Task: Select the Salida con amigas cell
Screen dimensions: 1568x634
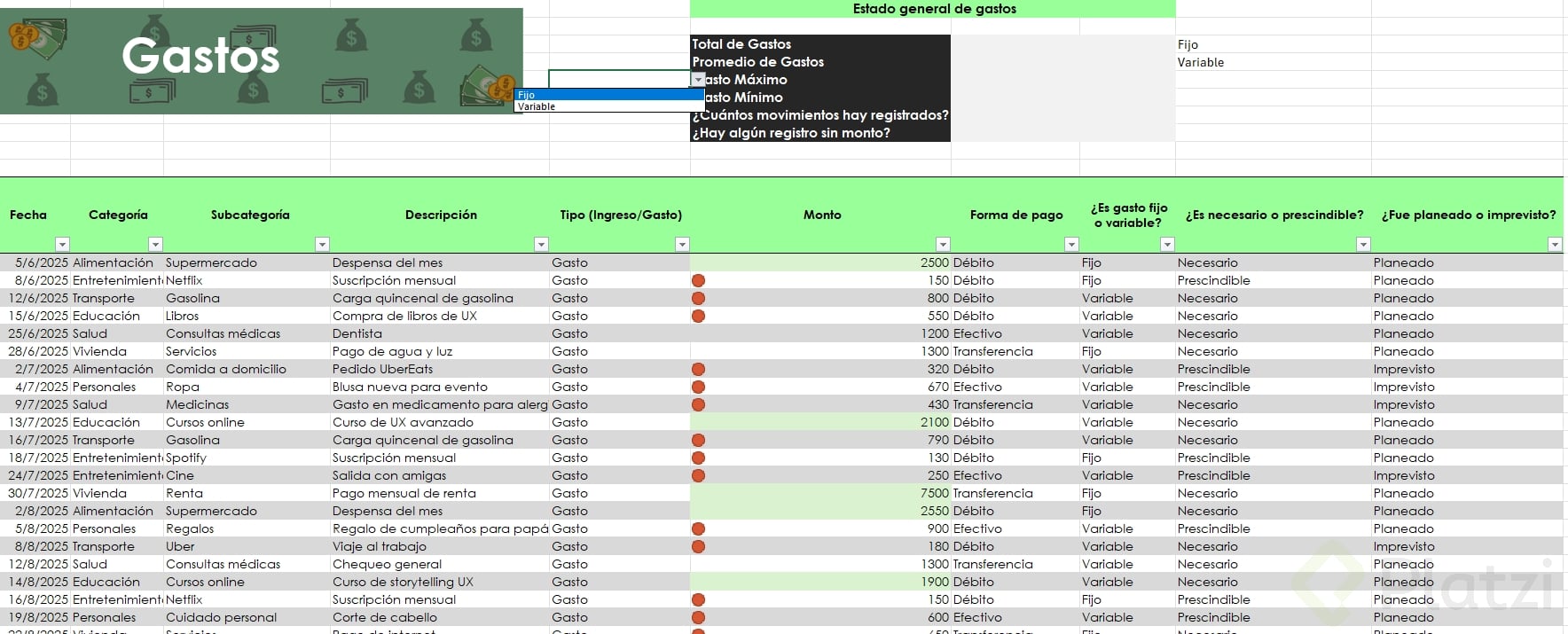Action: click(x=440, y=475)
